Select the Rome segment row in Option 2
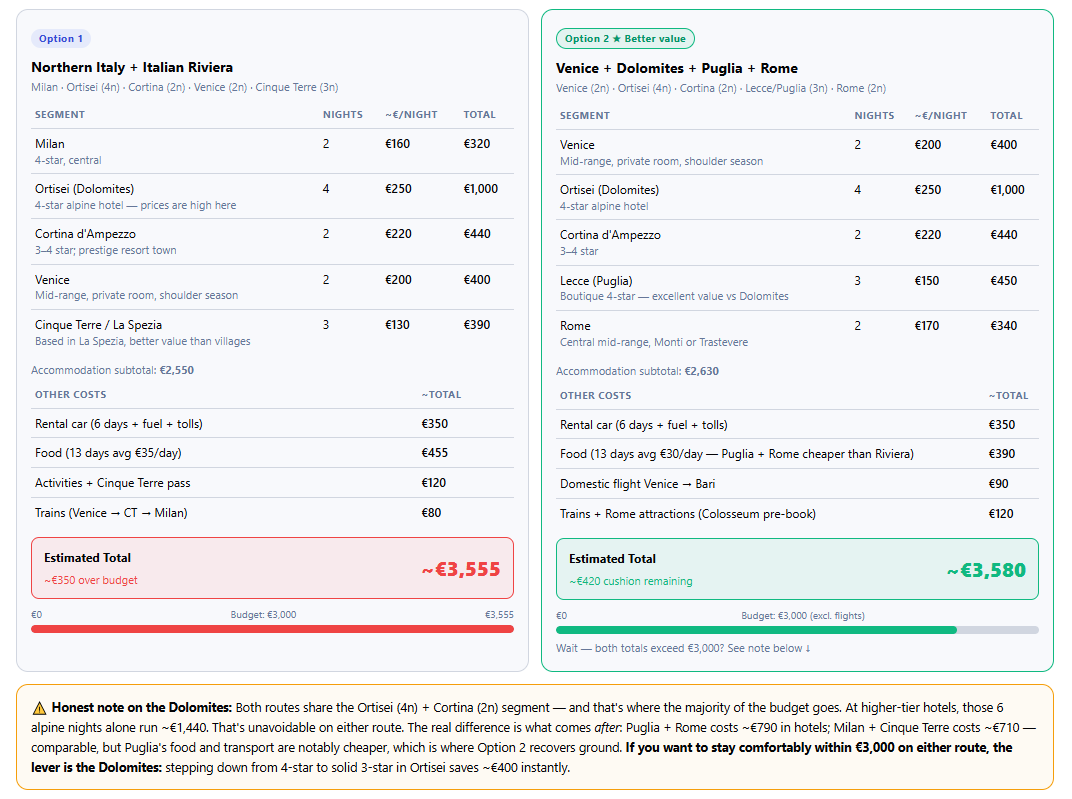The height and width of the screenshot is (799, 1072). click(797, 333)
